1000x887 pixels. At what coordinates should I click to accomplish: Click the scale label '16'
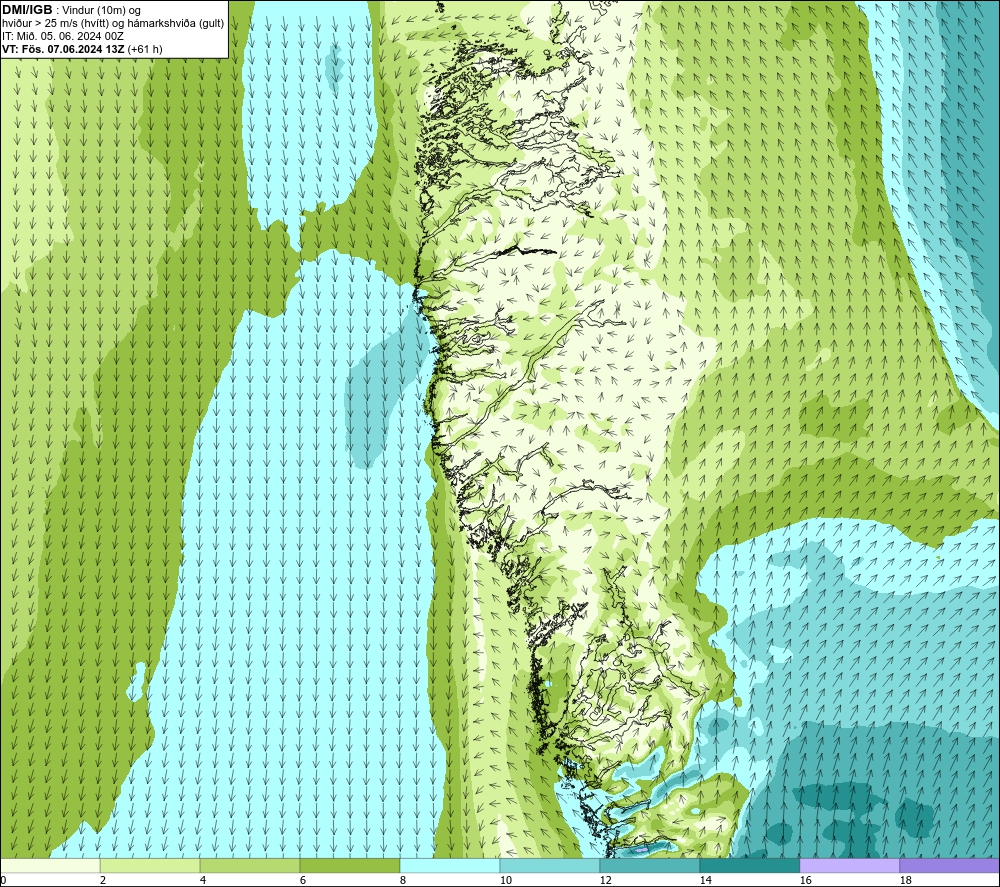pyautogui.click(x=805, y=881)
